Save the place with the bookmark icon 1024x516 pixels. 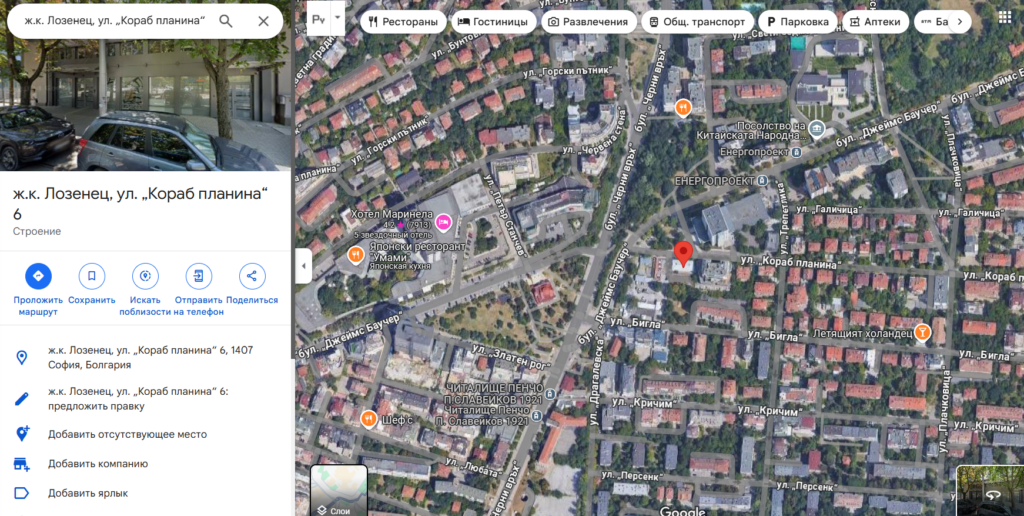pyautogui.click(x=91, y=276)
